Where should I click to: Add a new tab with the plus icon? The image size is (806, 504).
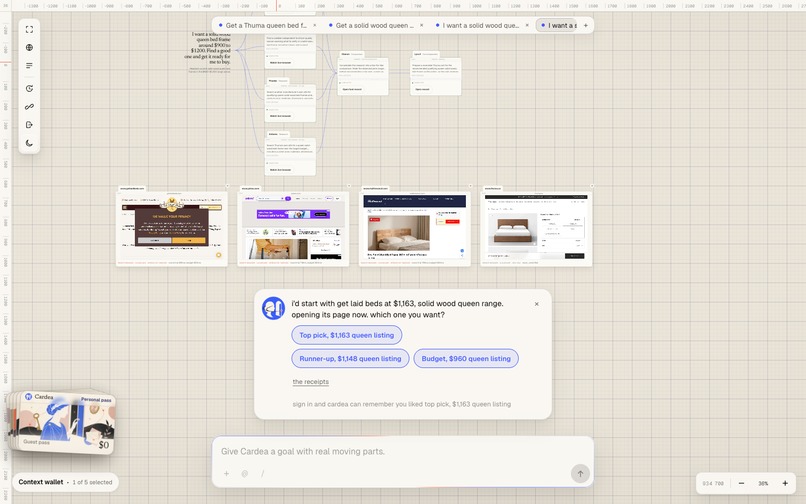585,25
